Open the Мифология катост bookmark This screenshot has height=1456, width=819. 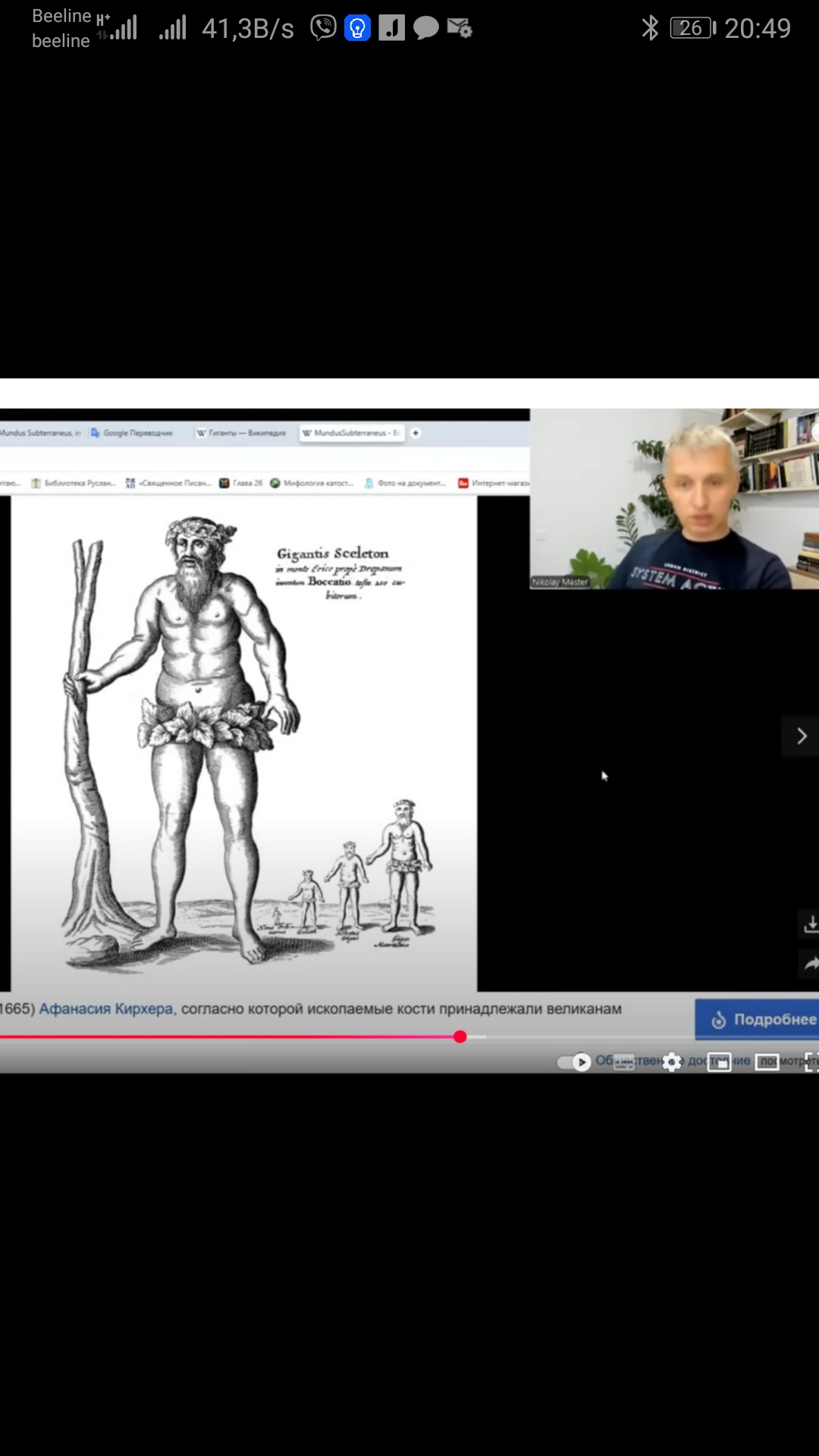click(x=312, y=483)
